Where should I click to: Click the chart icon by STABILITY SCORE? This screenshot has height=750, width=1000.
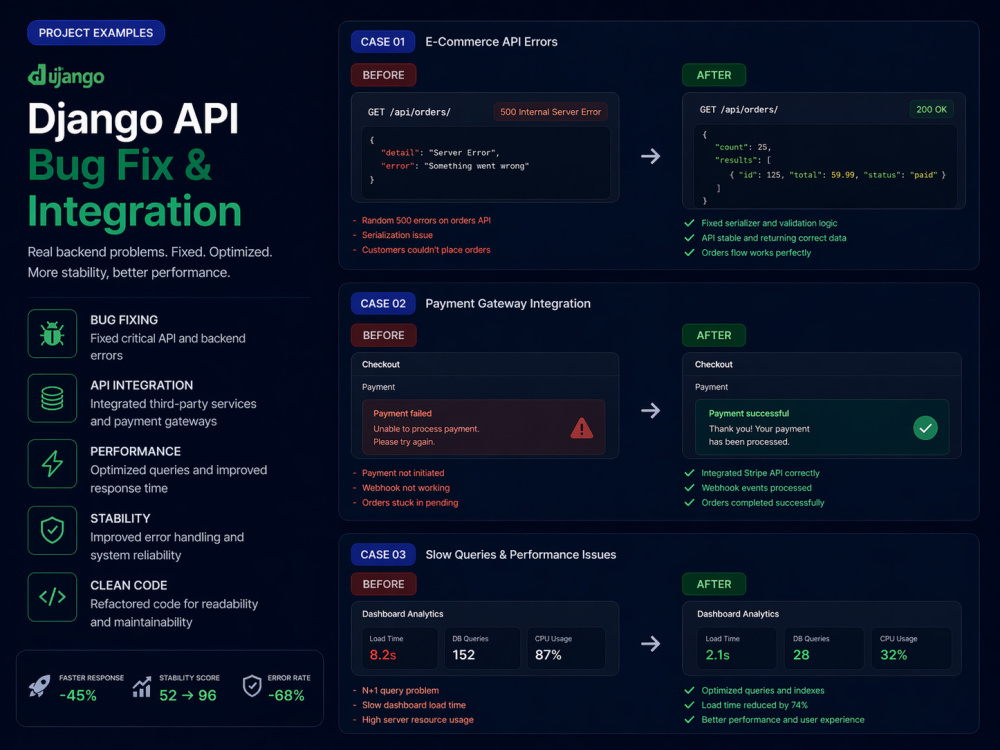point(142,686)
